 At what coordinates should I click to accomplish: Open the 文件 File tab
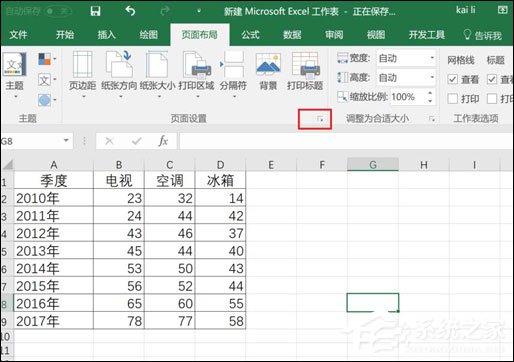19,35
